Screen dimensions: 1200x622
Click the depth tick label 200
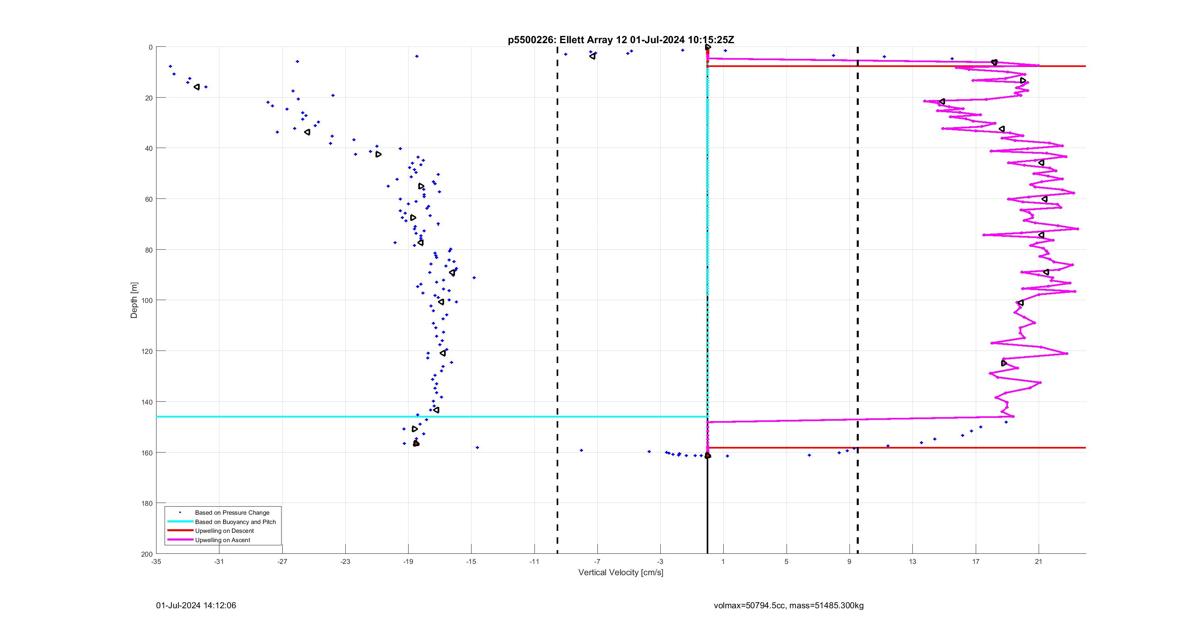(146, 554)
